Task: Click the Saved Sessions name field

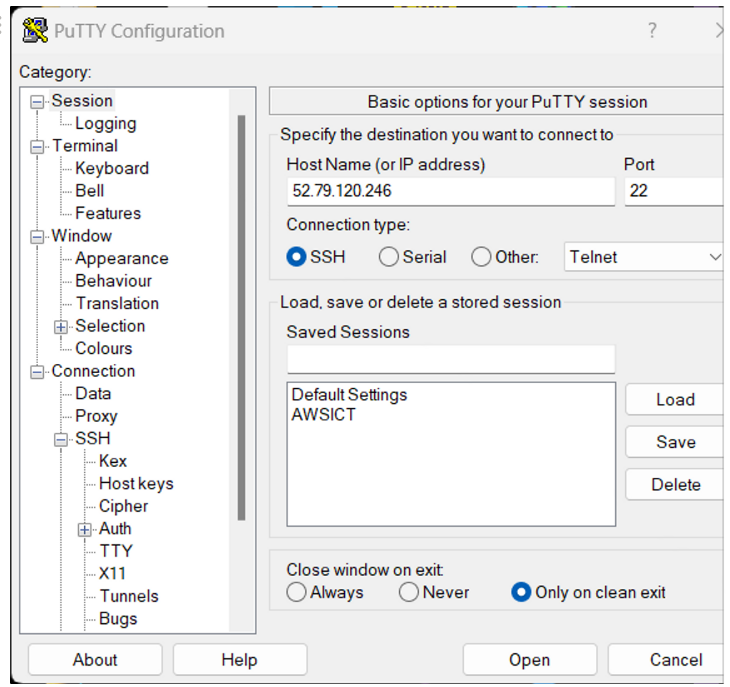Action: tap(451, 359)
